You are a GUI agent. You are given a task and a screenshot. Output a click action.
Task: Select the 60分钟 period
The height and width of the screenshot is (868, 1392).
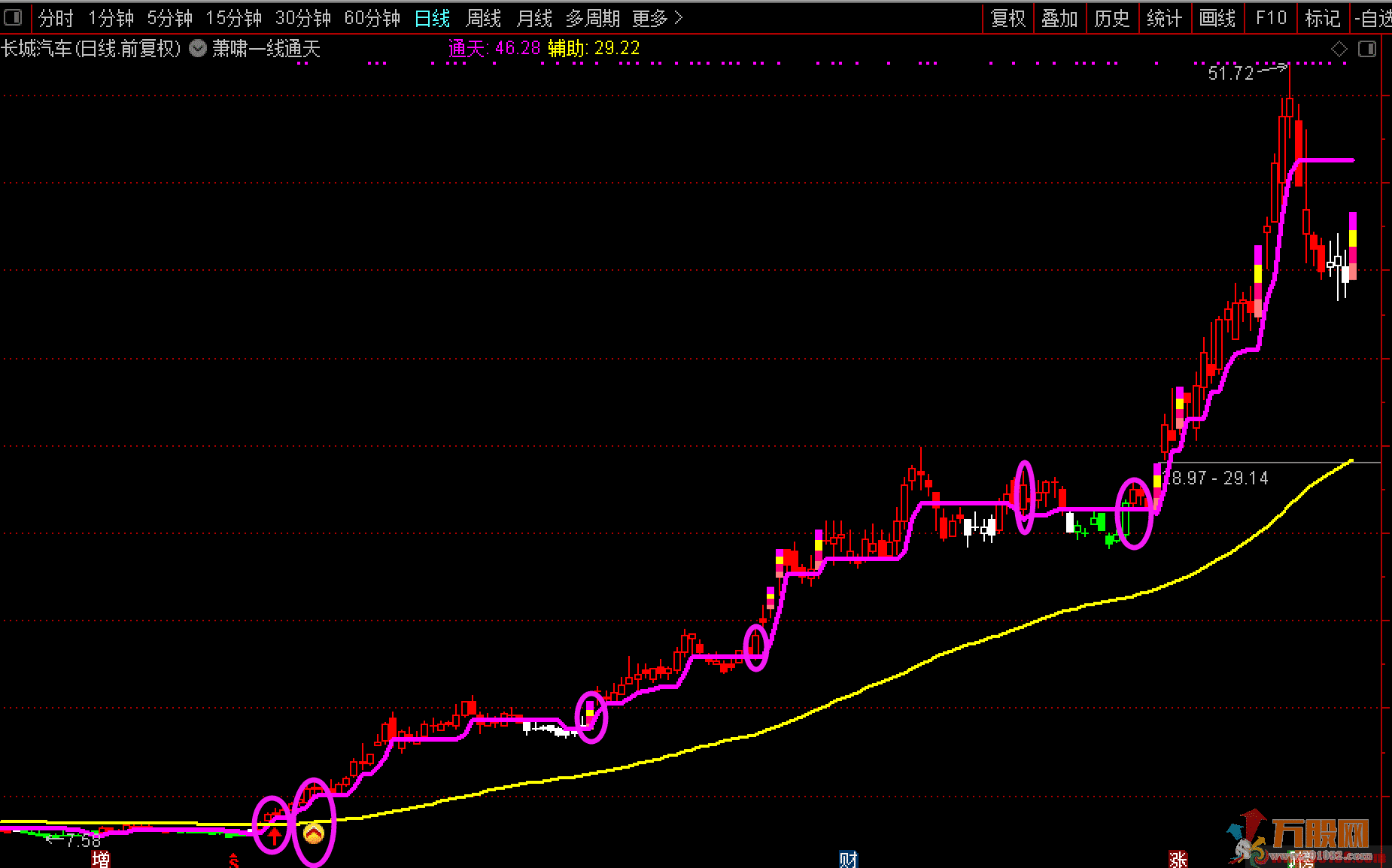pos(372,18)
